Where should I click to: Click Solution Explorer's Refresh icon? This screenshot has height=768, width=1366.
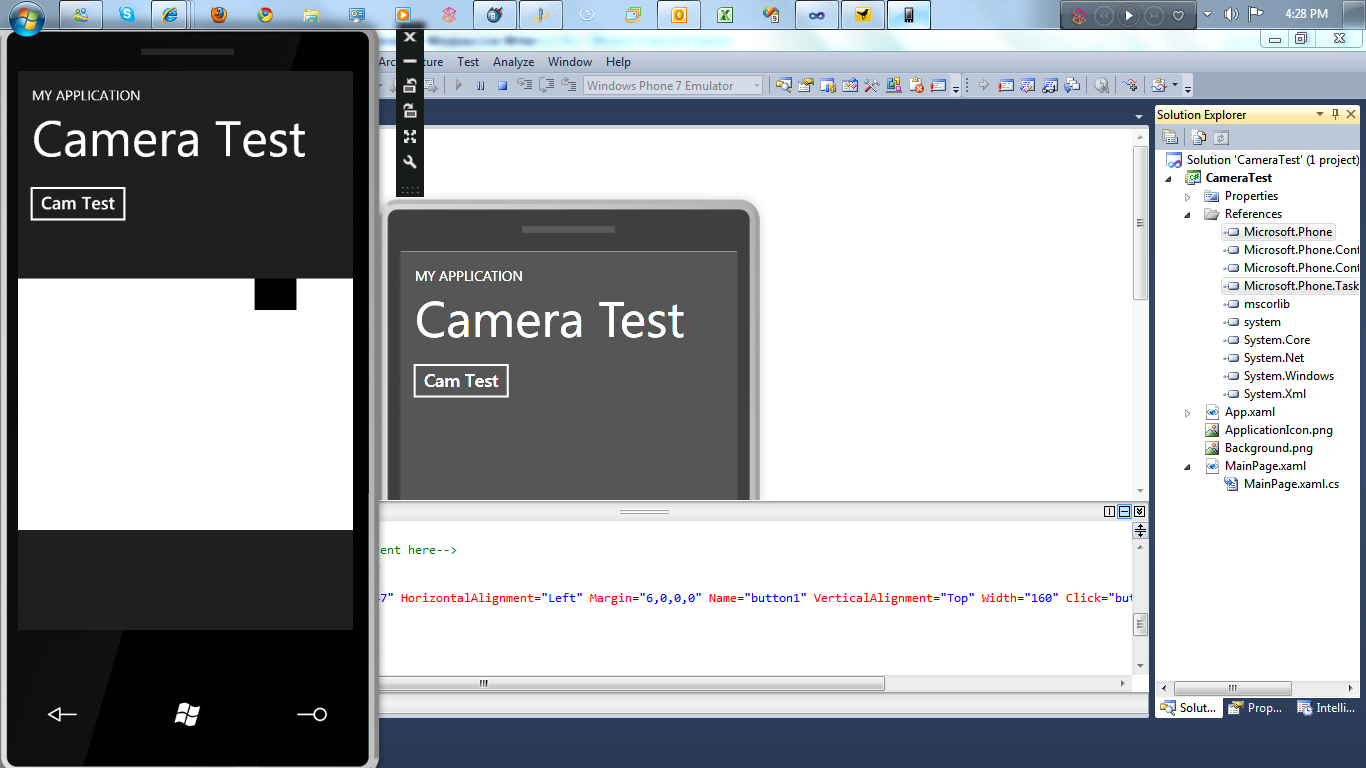(x=1221, y=138)
